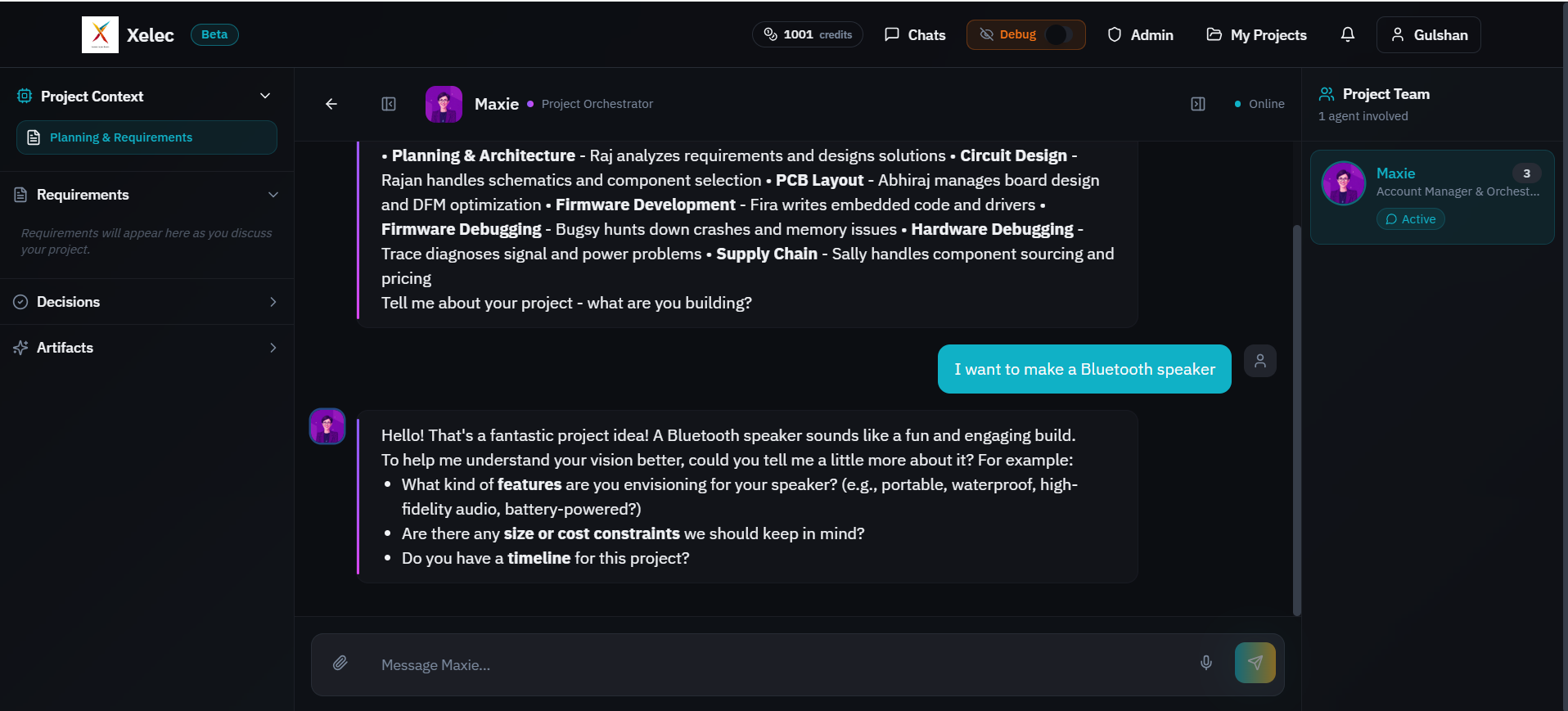Open the Gulshan account menu
Viewport: 1568px width, 711px height.
tap(1428, 34)
